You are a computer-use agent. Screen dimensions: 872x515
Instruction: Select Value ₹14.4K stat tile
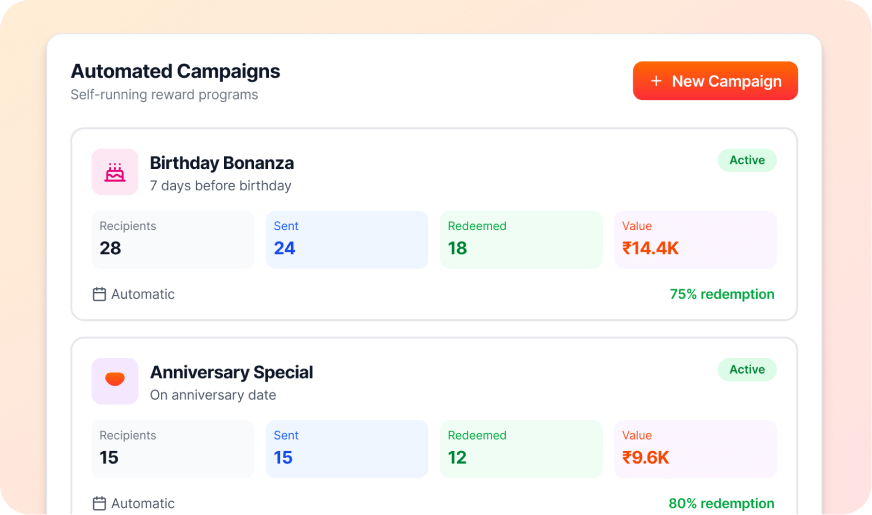[x=694, y=239]
